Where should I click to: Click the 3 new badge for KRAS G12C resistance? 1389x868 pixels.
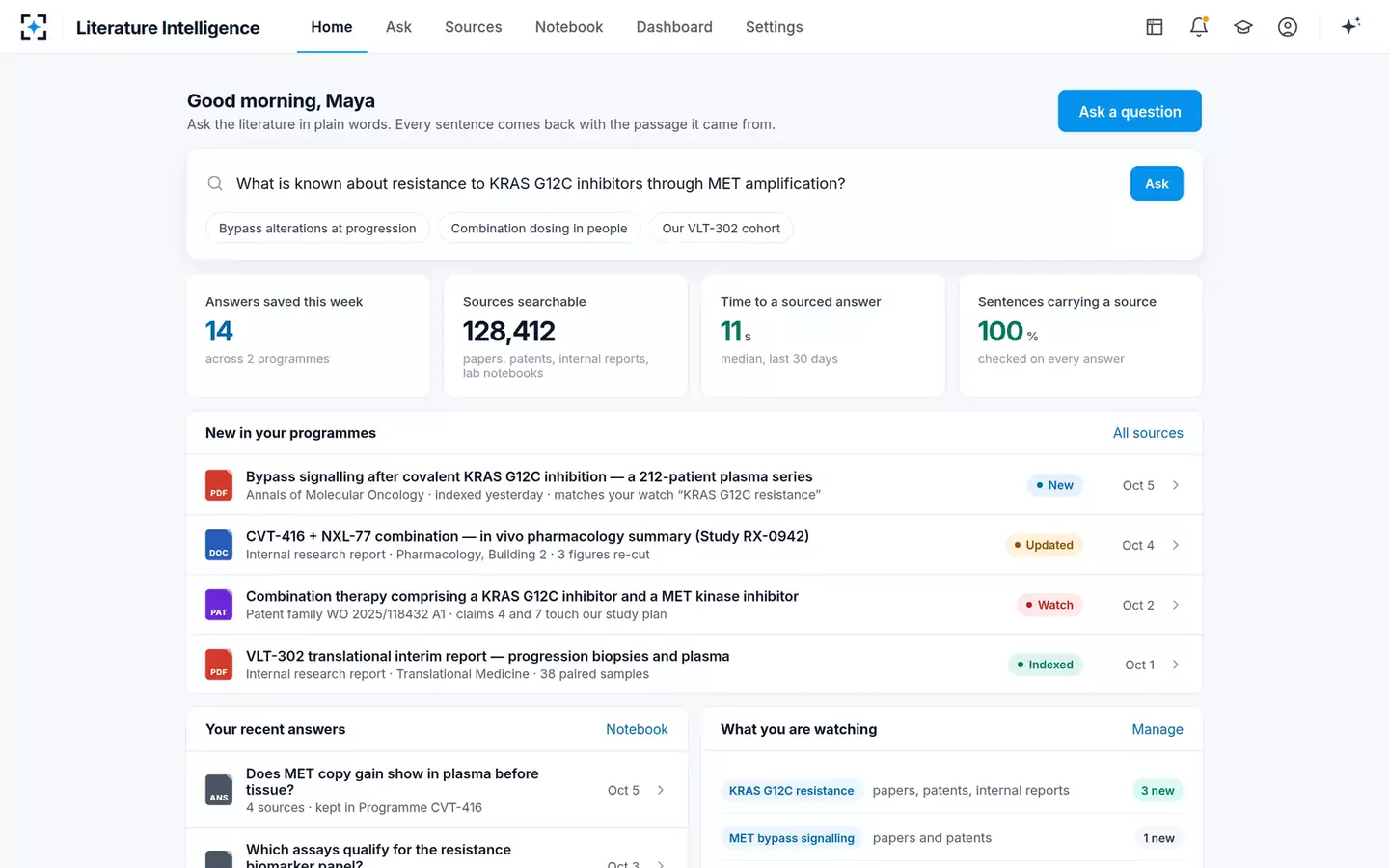click(x=1157, y=791)
